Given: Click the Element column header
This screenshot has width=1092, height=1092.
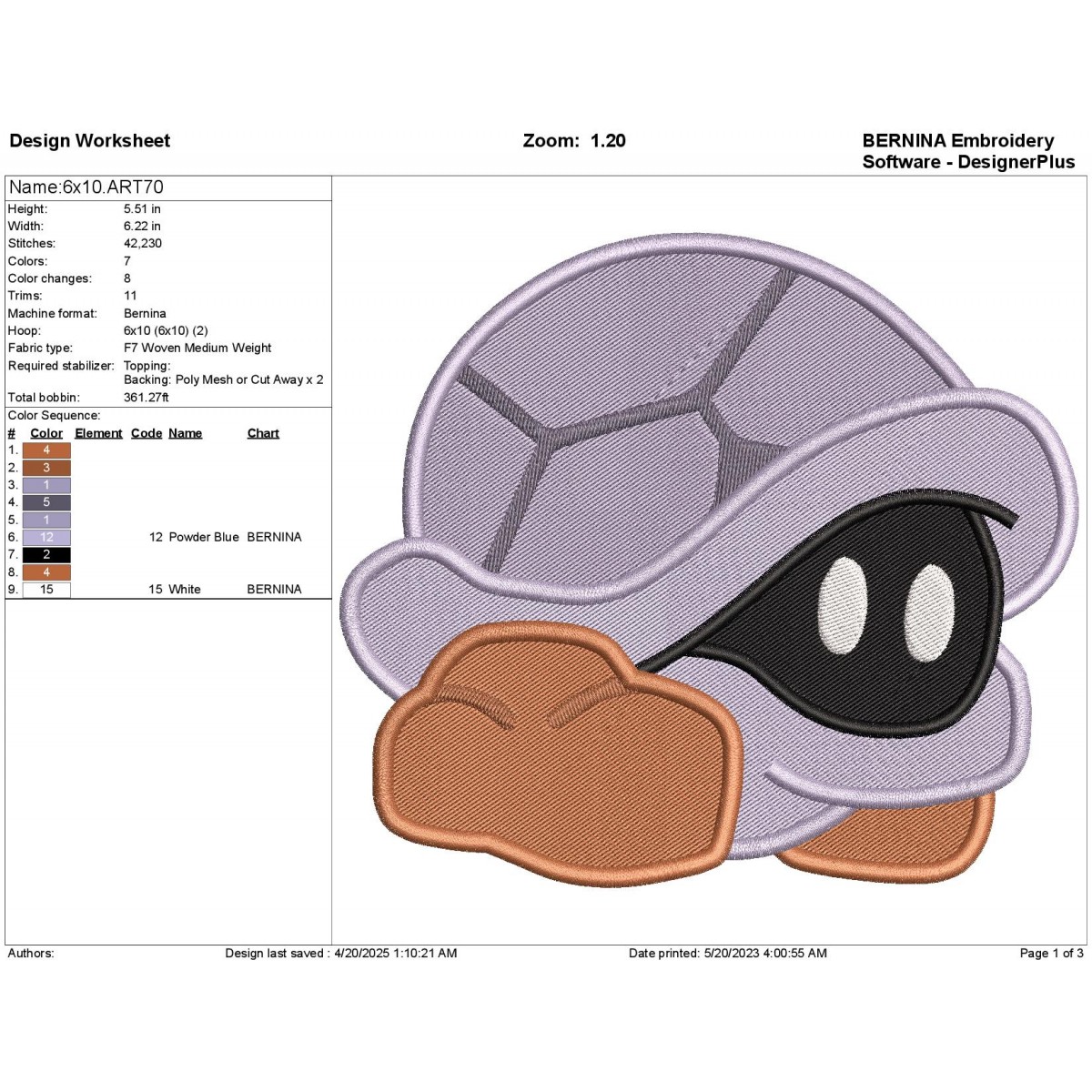Looking at the screenshot, I should pyautogui.click(x=98, y=433).
